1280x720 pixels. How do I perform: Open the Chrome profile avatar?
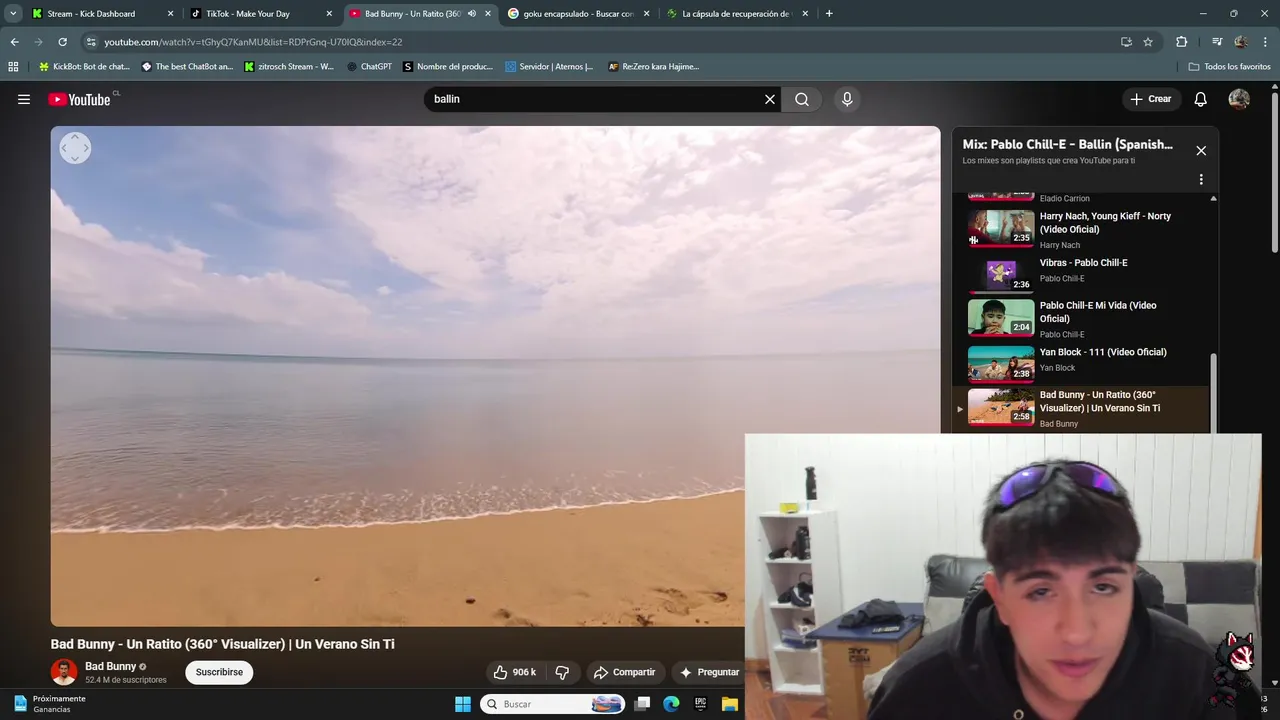pyautogui.click(x=1241, y=42)
